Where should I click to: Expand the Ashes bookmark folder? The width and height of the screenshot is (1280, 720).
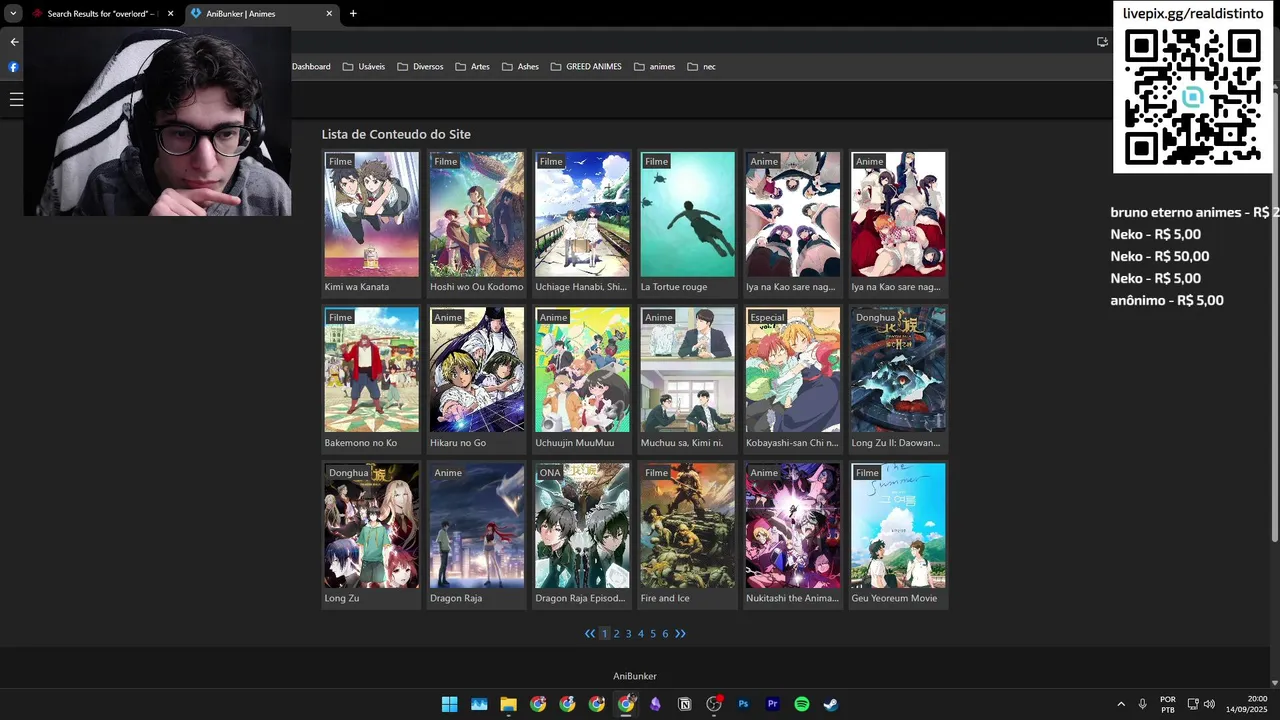(521, 67)
